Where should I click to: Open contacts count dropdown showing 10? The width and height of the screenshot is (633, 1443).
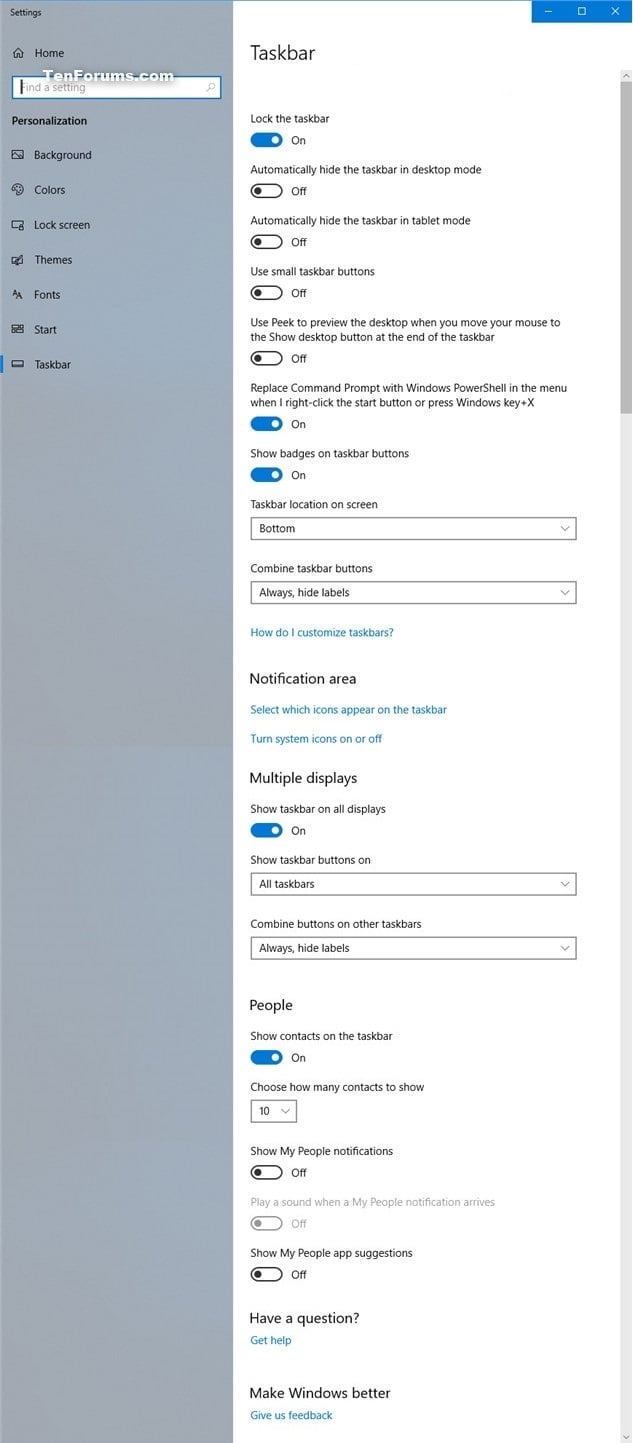coord(274,1111)
